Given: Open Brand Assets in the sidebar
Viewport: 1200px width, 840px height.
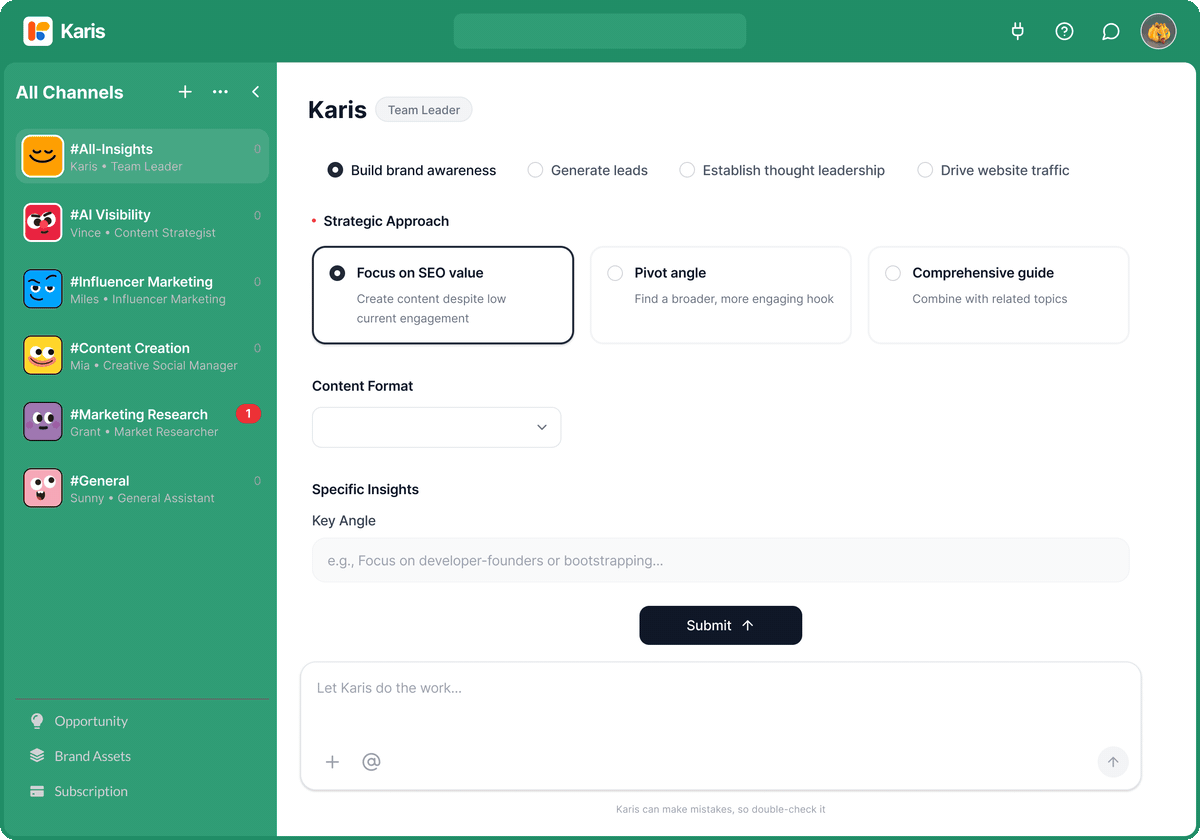Looking at the screenshot, I should pyautogui.click(x=93, y=756).
